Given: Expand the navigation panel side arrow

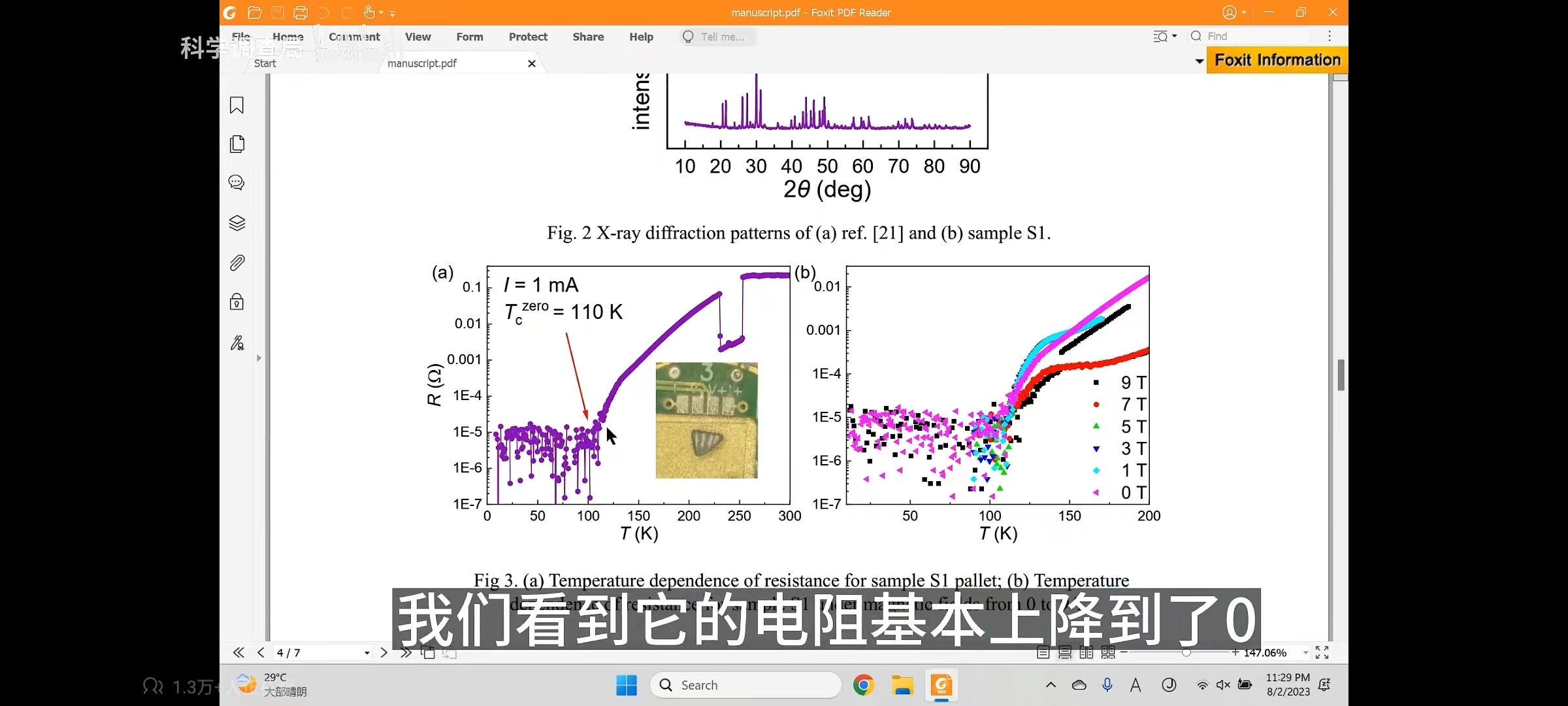Looking at the screenshot, I should (259, 358).
